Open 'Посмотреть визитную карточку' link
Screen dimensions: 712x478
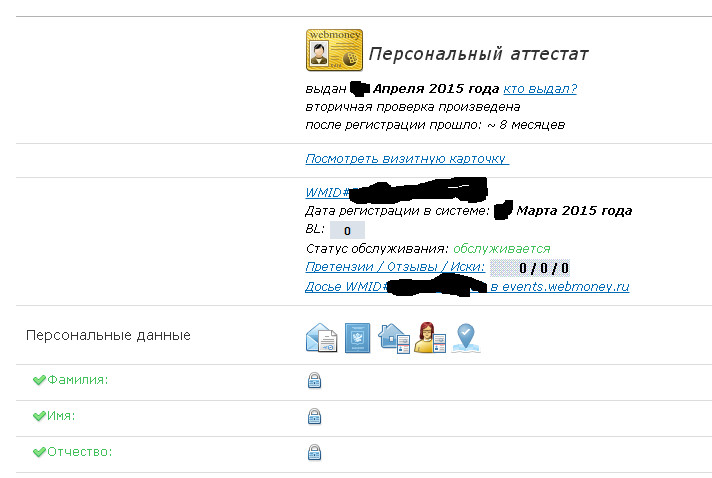pyautogui.click(x=407, y=158)
